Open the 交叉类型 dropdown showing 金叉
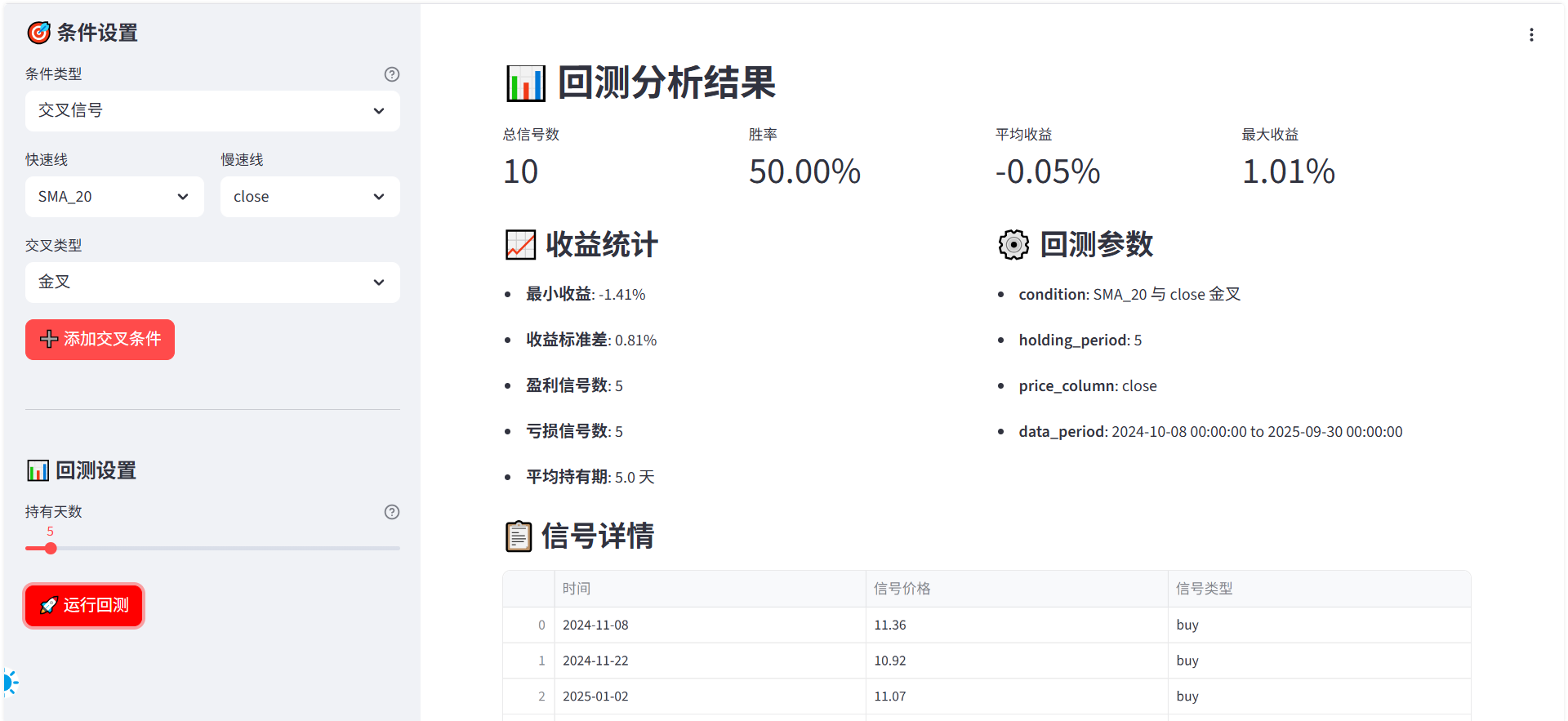 212,283
